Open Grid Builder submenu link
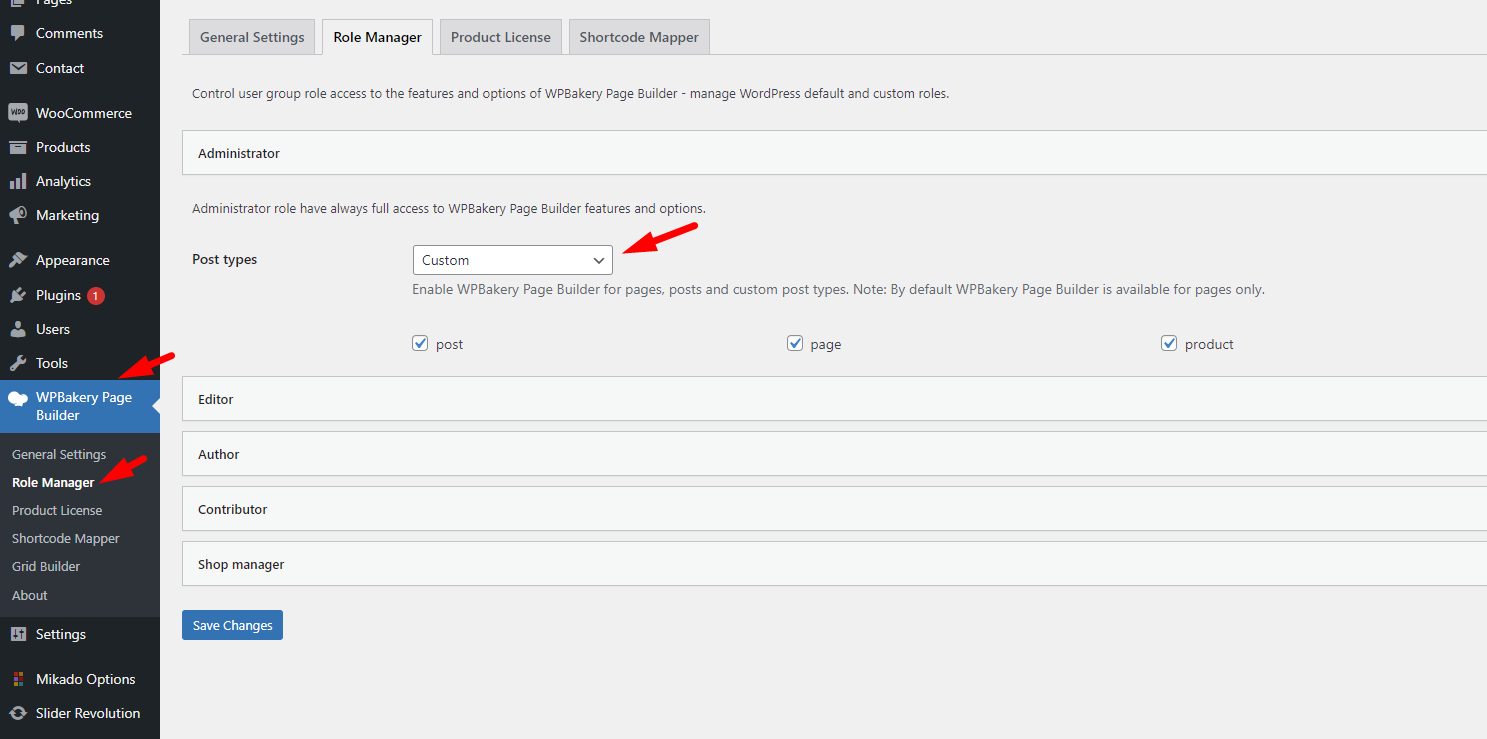This screenshot has width=1487, height=739. point(46,566)
